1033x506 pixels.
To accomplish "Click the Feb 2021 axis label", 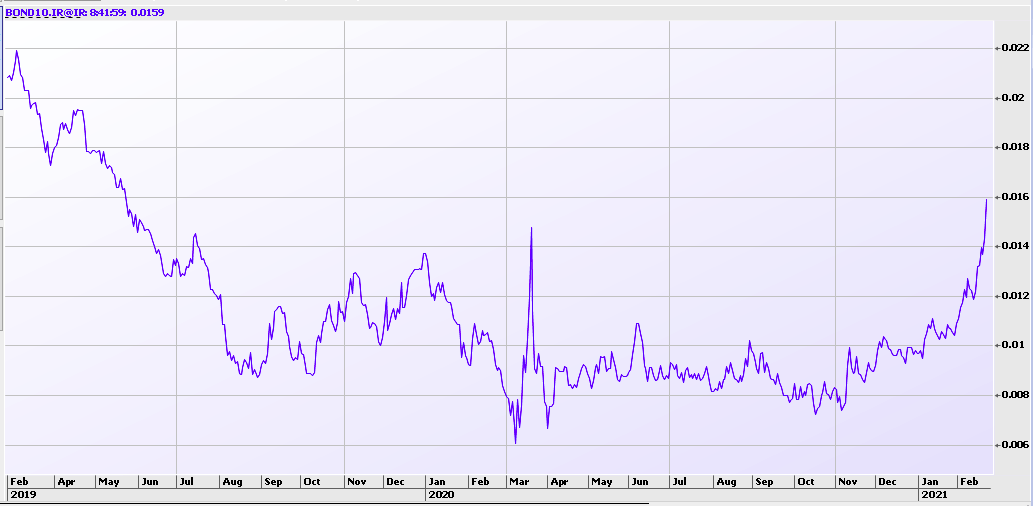I will click(969, 482).
